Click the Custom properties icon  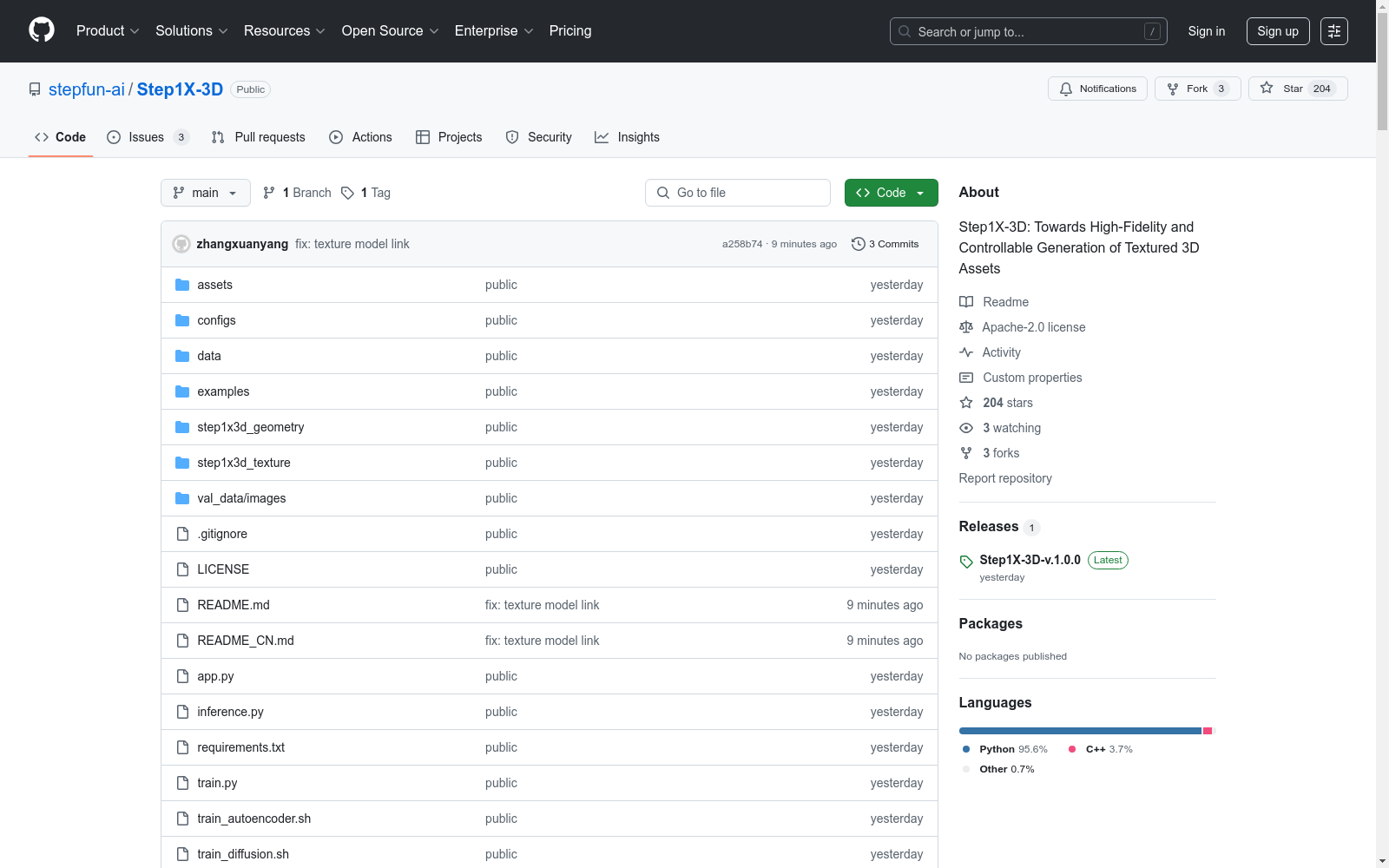pyautogui.click(x=966, y=378)
